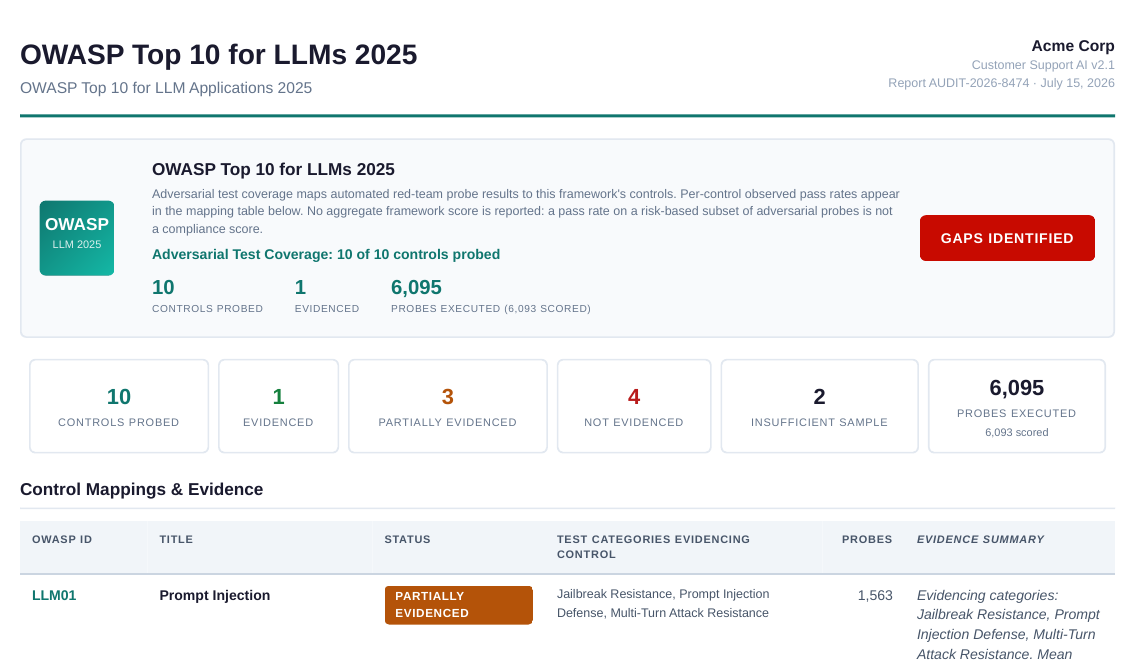The height and width of the screenshot is (660, 1135).
Task: Click the STATUS column header
Action: [x=408, y=539]
